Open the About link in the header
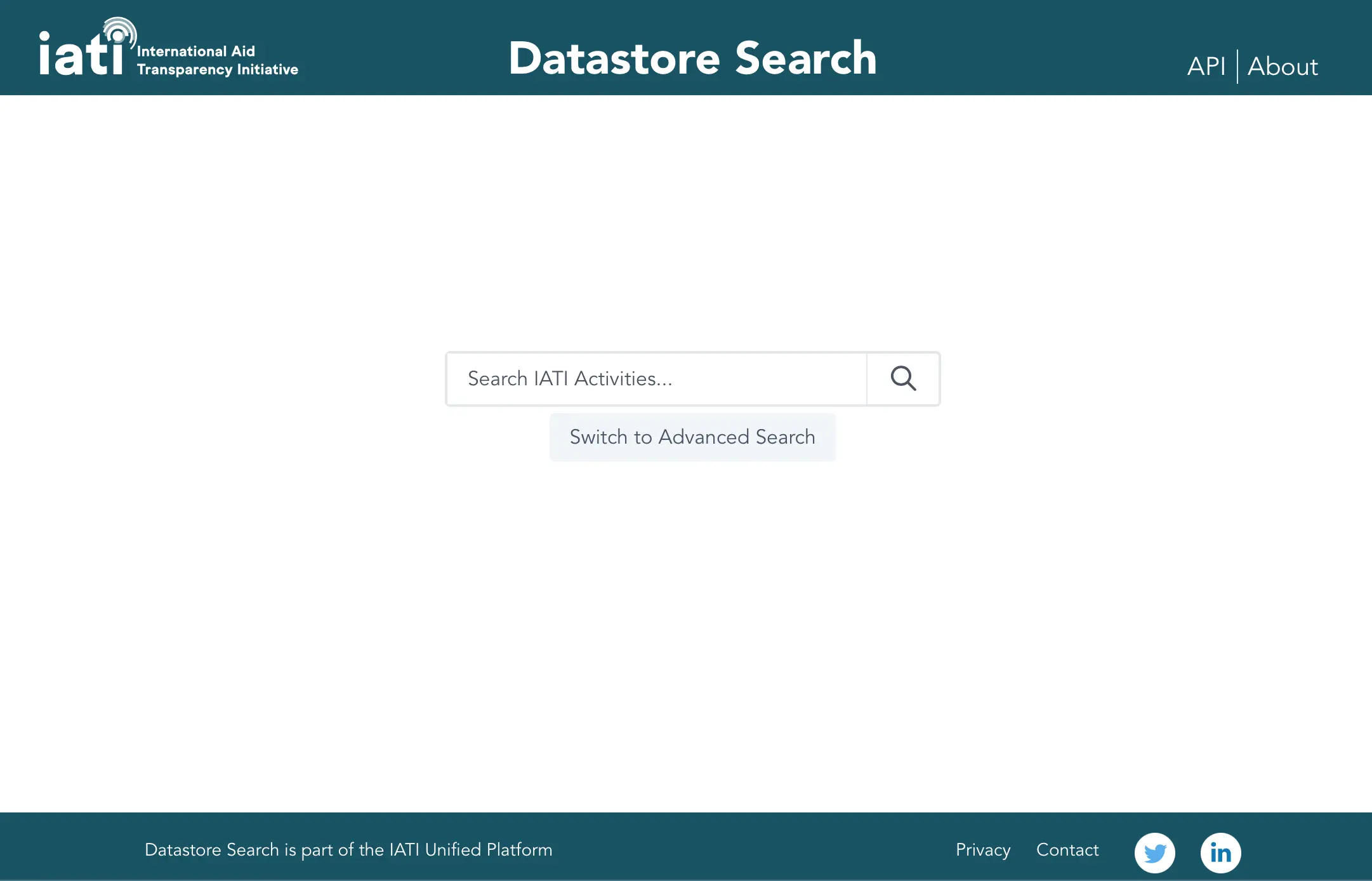Screen dimensions: 1372x881 click(1283, 67)
